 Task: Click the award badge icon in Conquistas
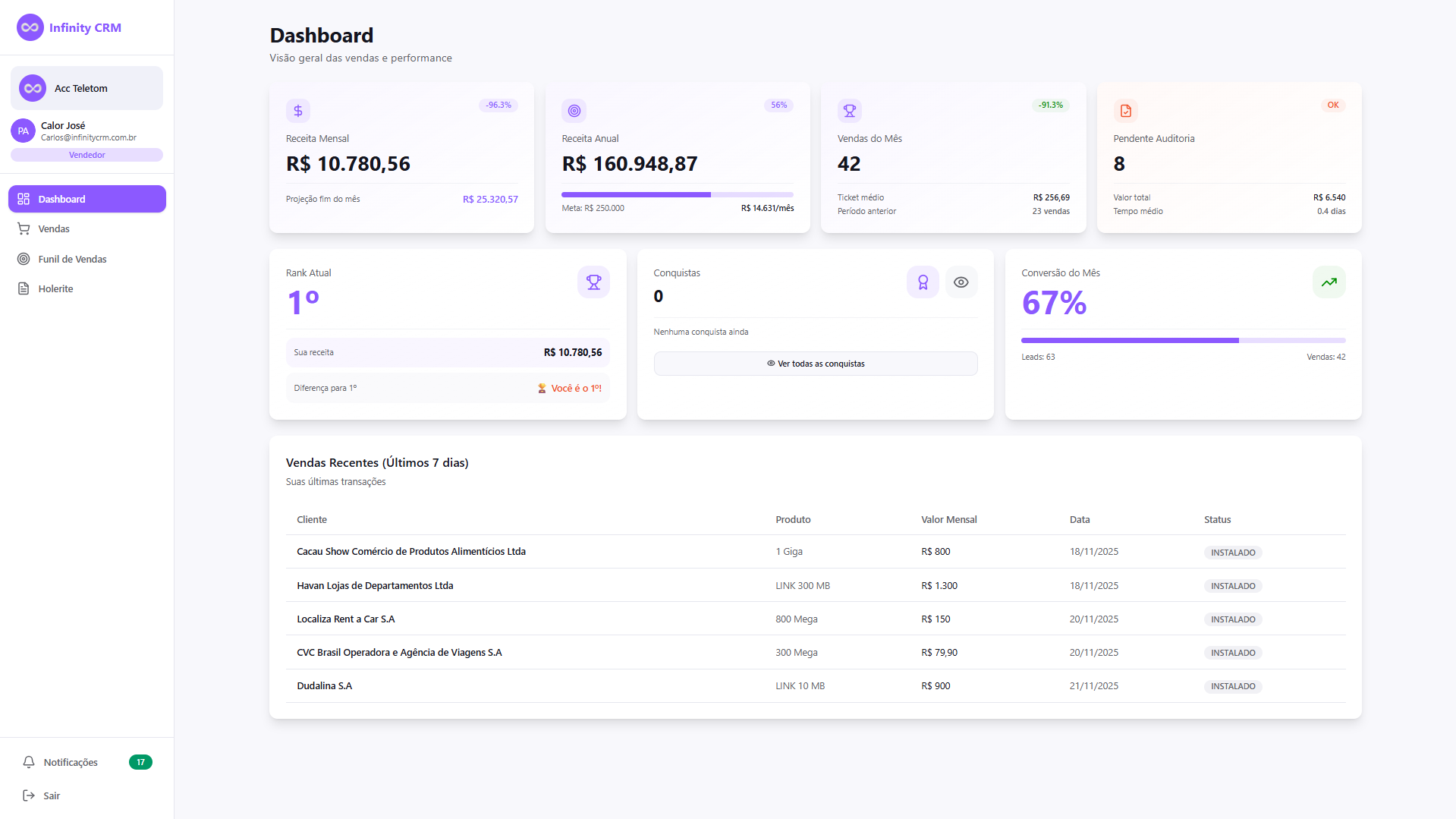pyautogui.click(x=923, y=282)
